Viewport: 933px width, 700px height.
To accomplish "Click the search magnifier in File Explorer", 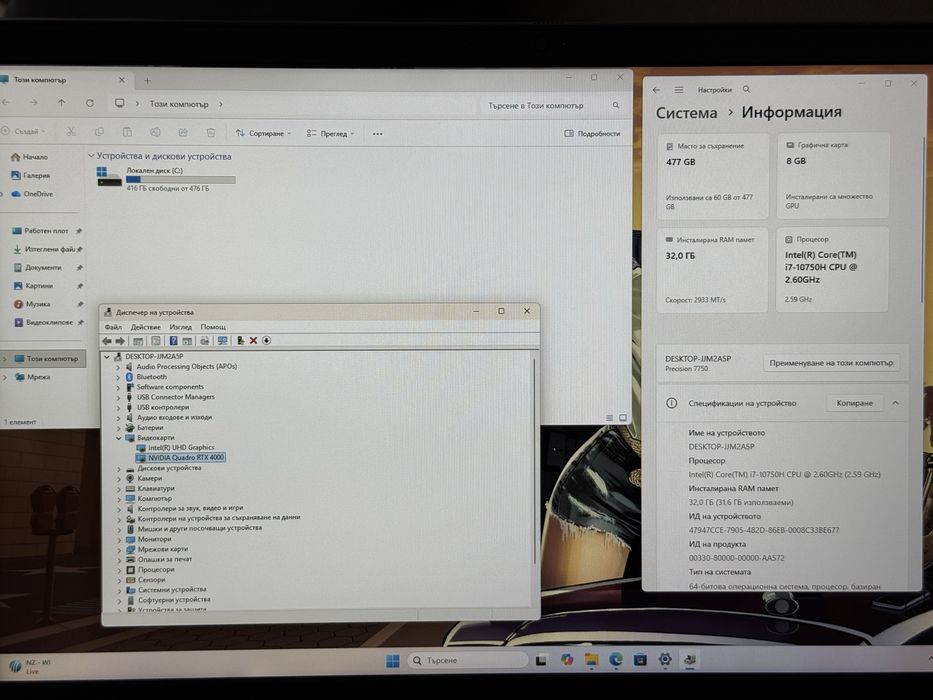I will [x=616, y=105].
